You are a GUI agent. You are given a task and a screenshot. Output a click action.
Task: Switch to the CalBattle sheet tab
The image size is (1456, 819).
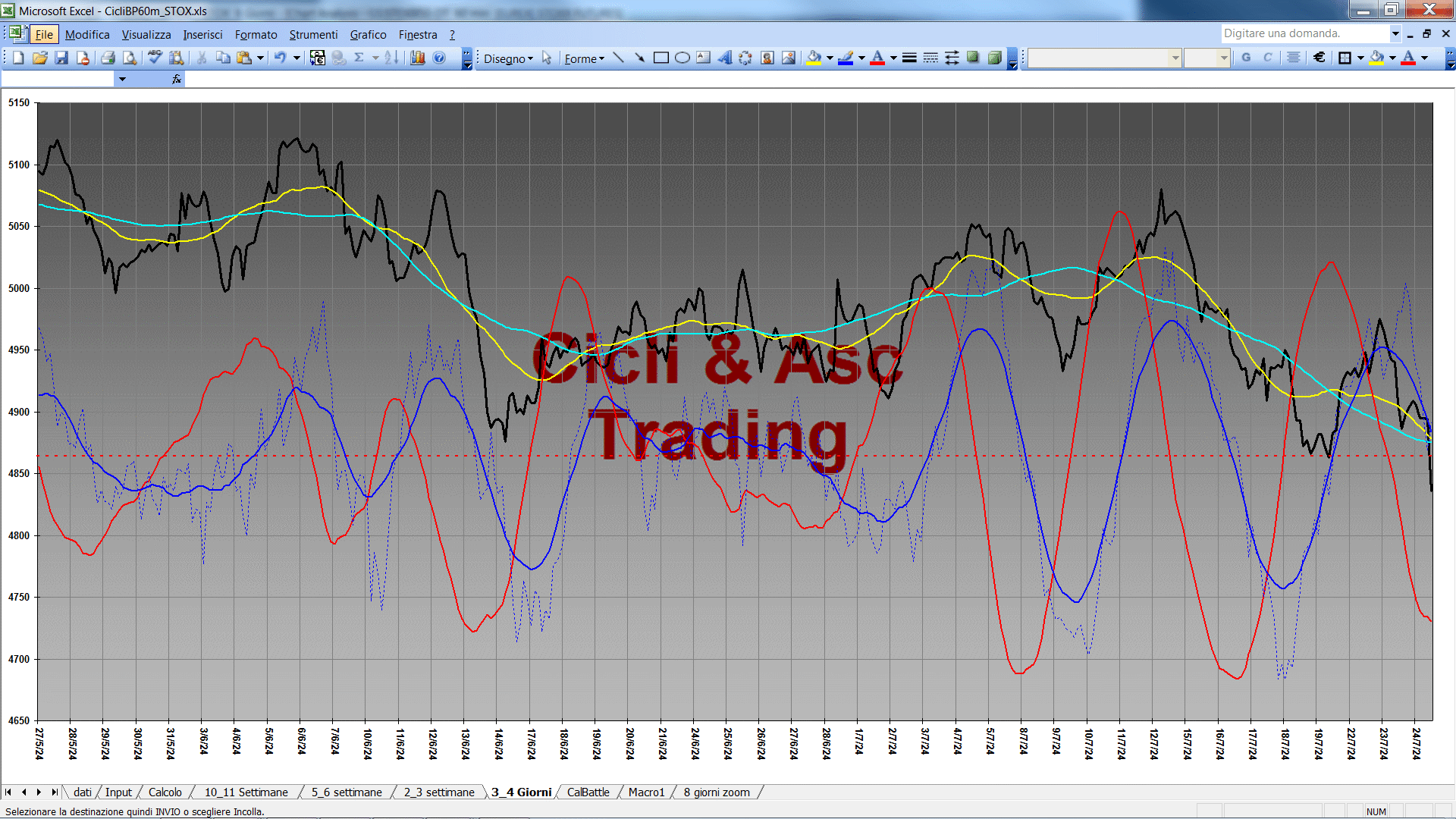[x=588, y=792]
